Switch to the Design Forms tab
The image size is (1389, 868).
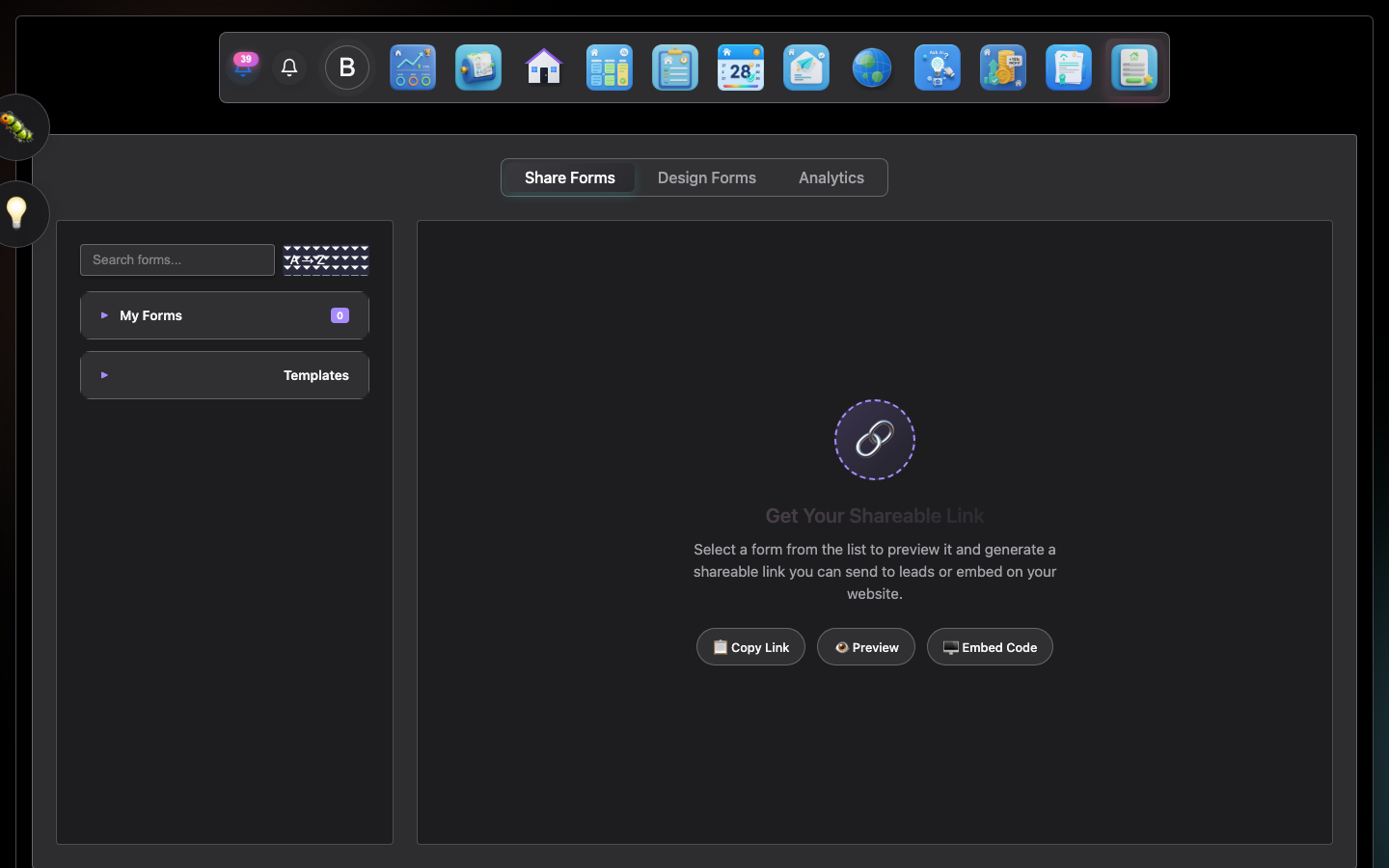click(x=707, y=177)
